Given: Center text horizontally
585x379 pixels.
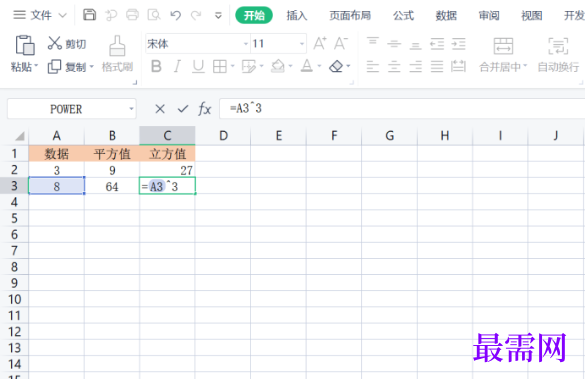Looking at the screenshot, I should [x=394, y=66].
